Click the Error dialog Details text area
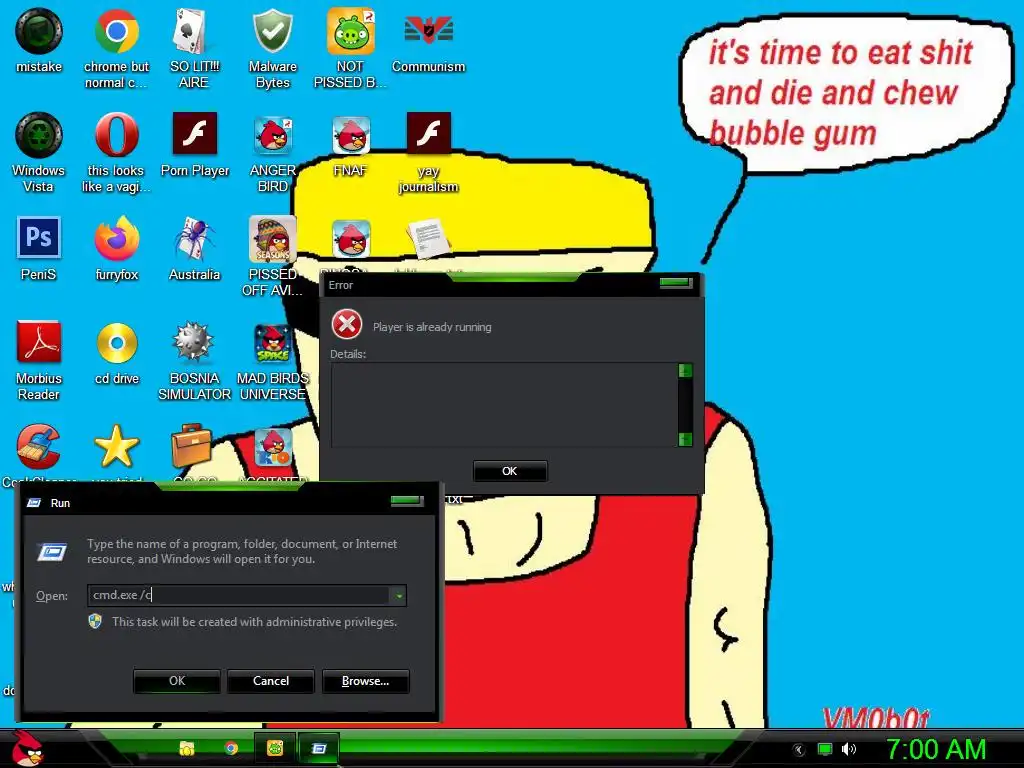 click(504, 405)
